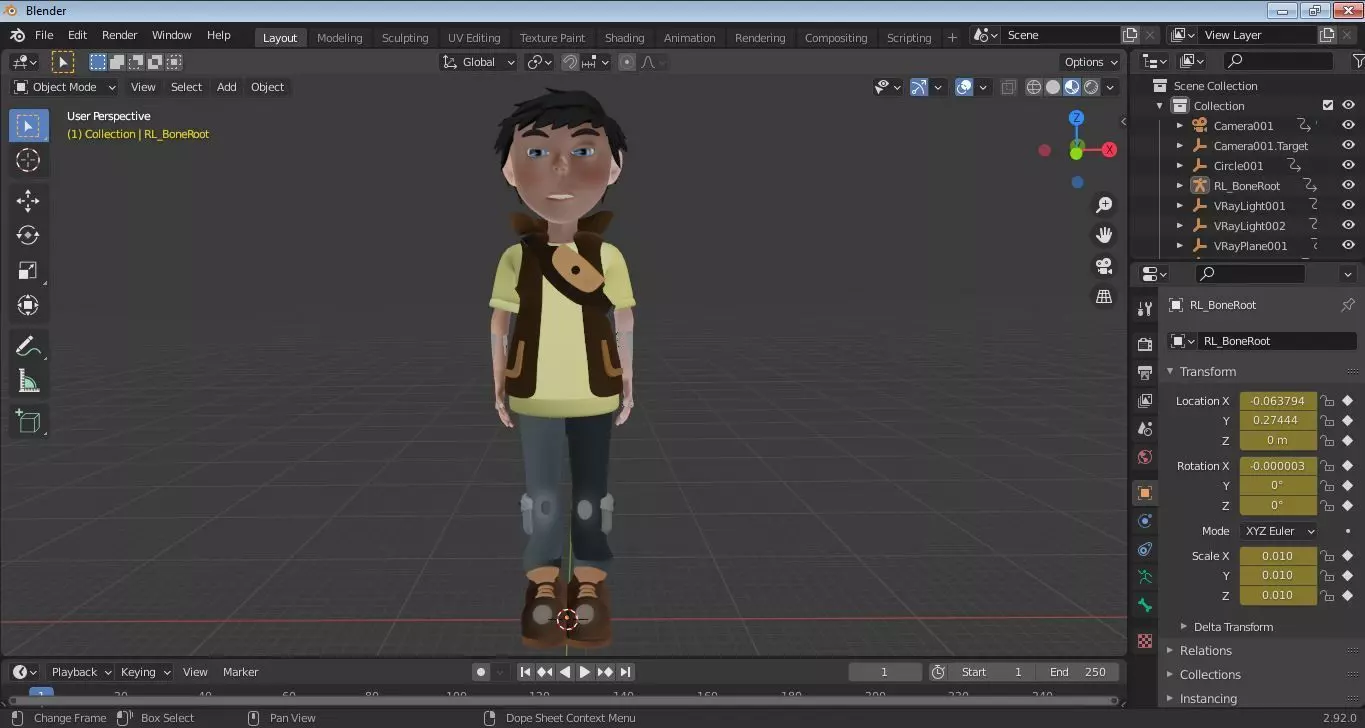
Task: Open the File menu
Action: pos(44,35)
